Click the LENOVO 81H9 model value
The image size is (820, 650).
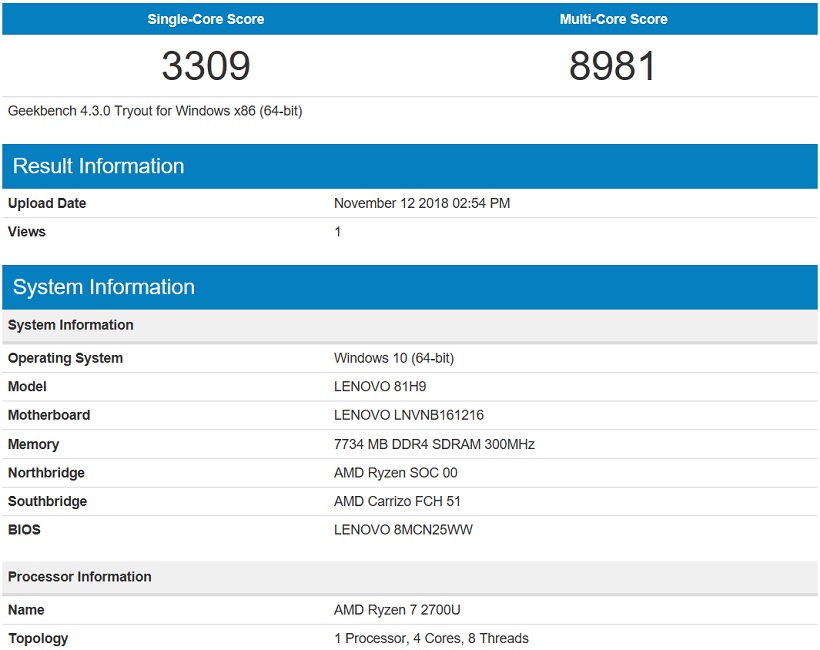380,386
